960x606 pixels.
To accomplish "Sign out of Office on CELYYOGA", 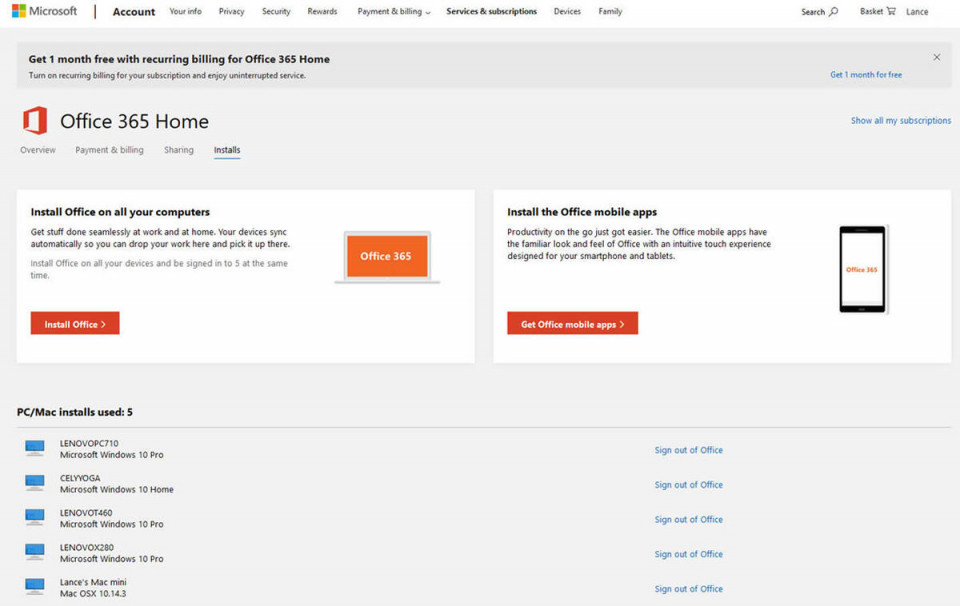I will (688, 485).
